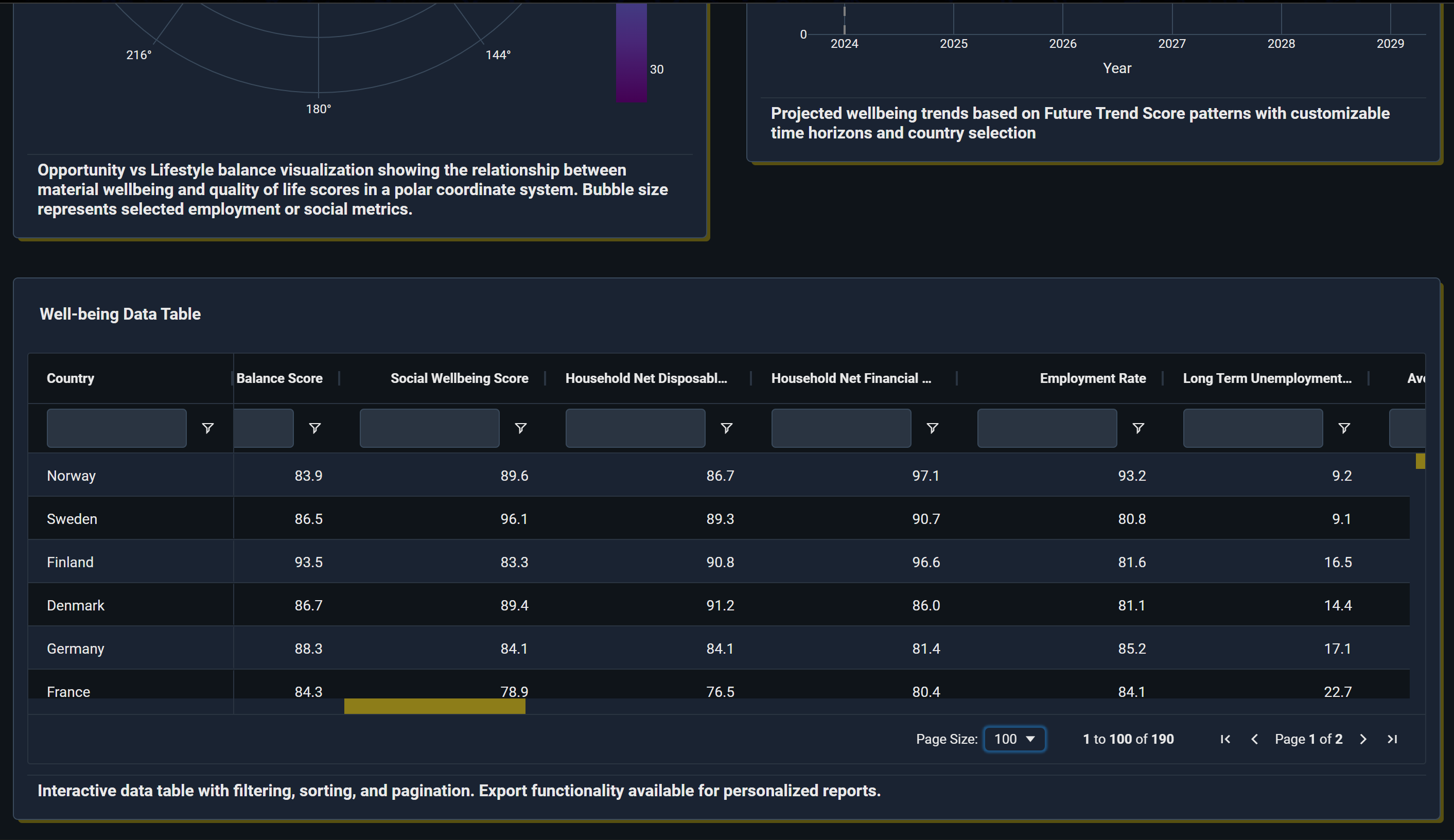Image resolution: width=1454 pixels, height=840 pixels.
Task: Go to the next table page
Action: tap(1363, 739)
